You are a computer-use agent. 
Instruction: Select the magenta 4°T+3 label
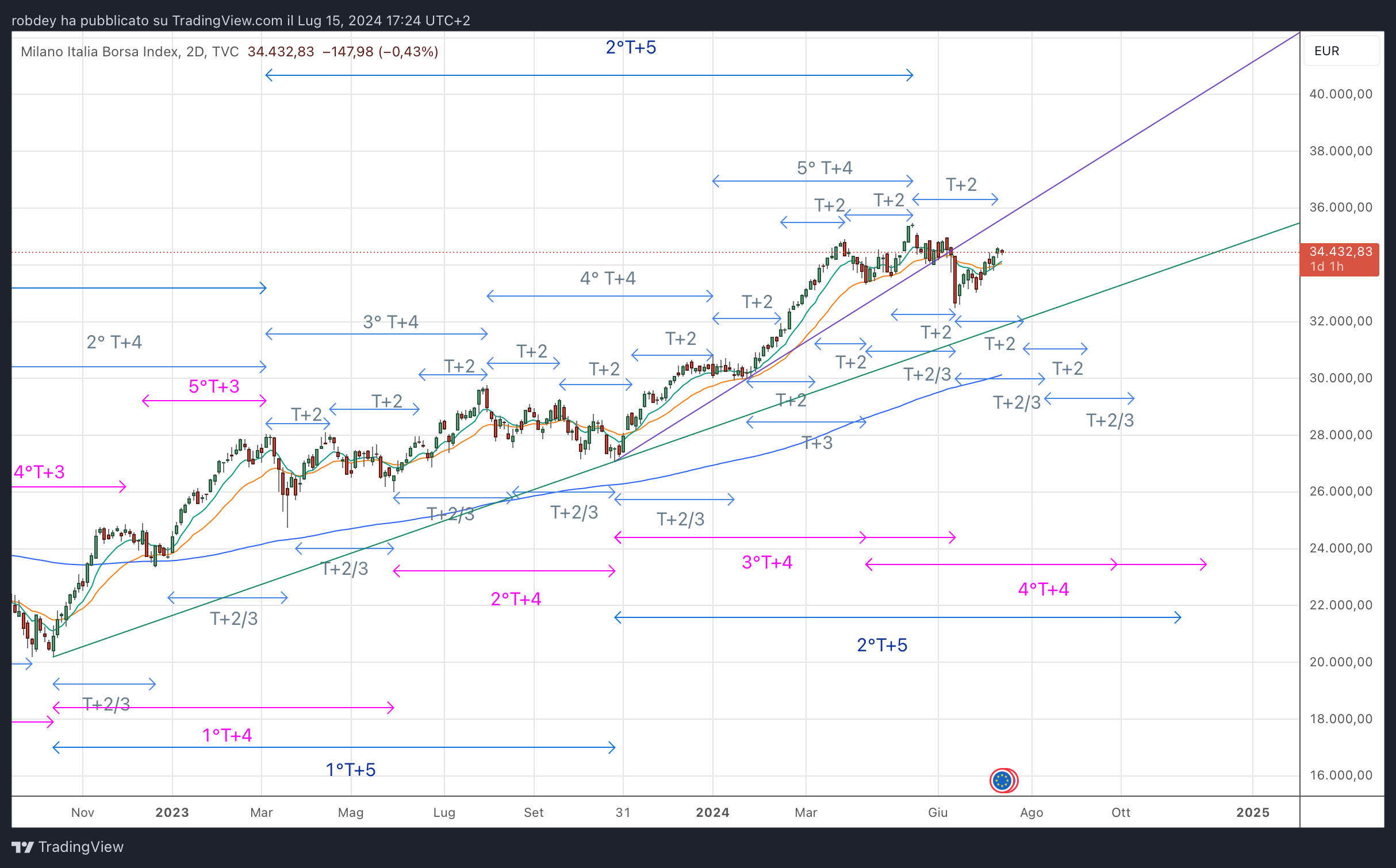39,472
